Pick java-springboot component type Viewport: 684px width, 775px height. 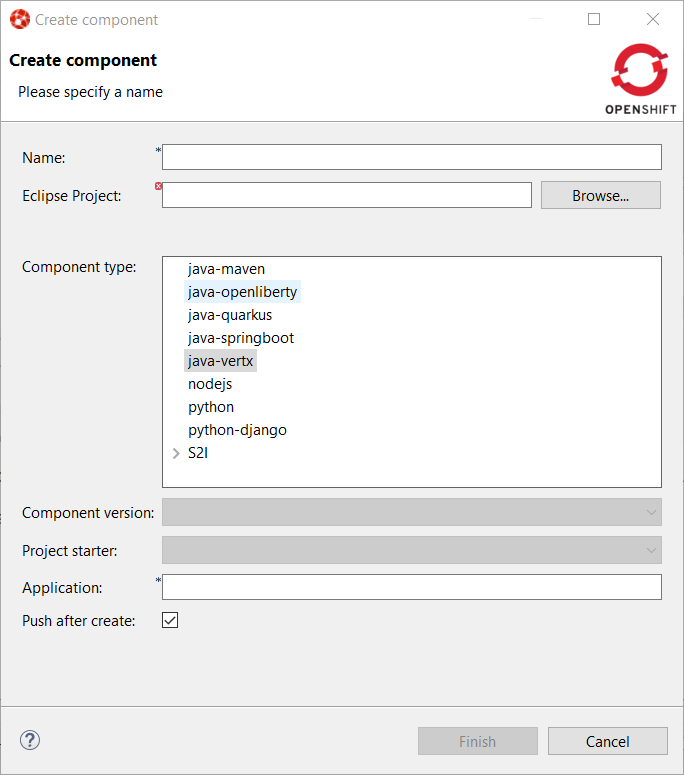click(x=241, y=338)
